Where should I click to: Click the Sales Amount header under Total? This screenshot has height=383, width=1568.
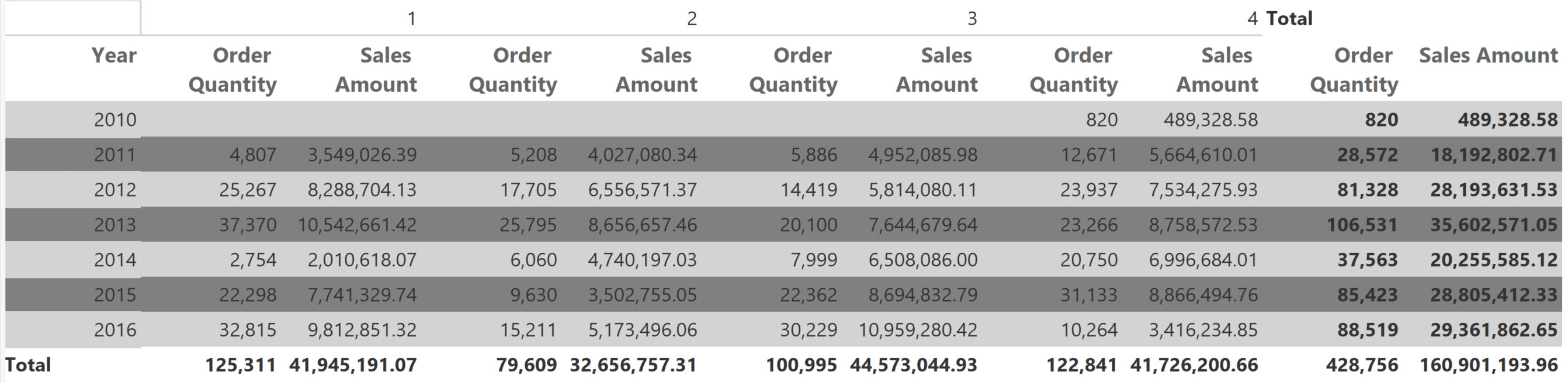(1487, 55)
